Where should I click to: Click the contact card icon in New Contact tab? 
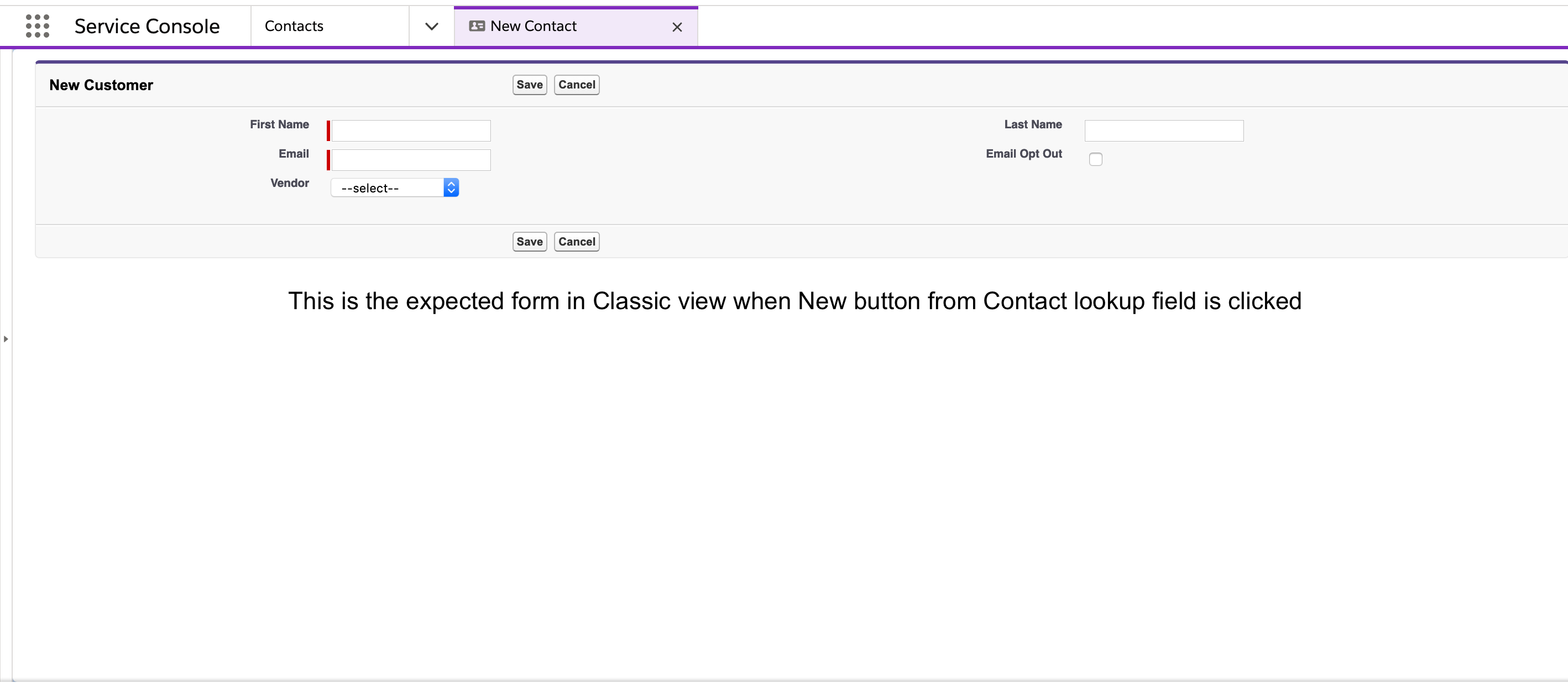click(477, 26)
